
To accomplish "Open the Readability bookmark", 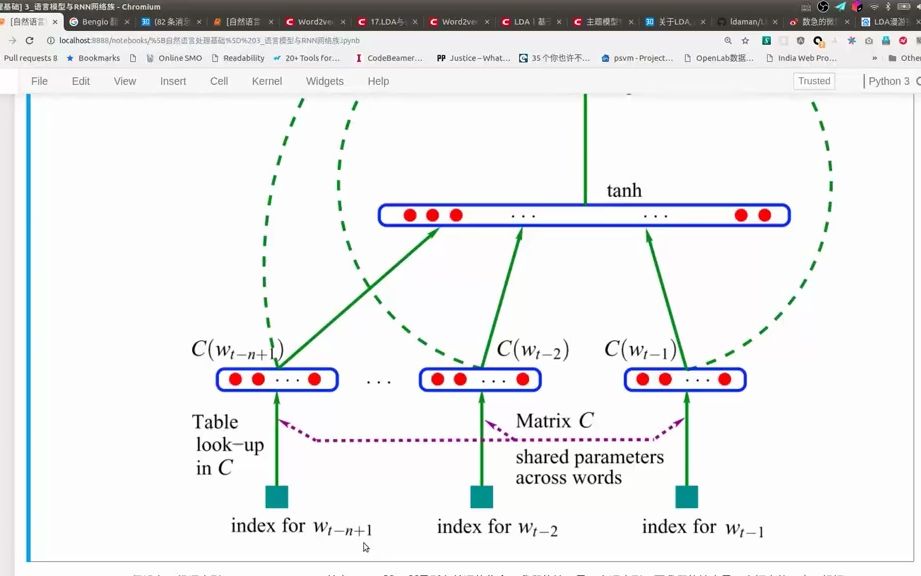I will [237, 58].
